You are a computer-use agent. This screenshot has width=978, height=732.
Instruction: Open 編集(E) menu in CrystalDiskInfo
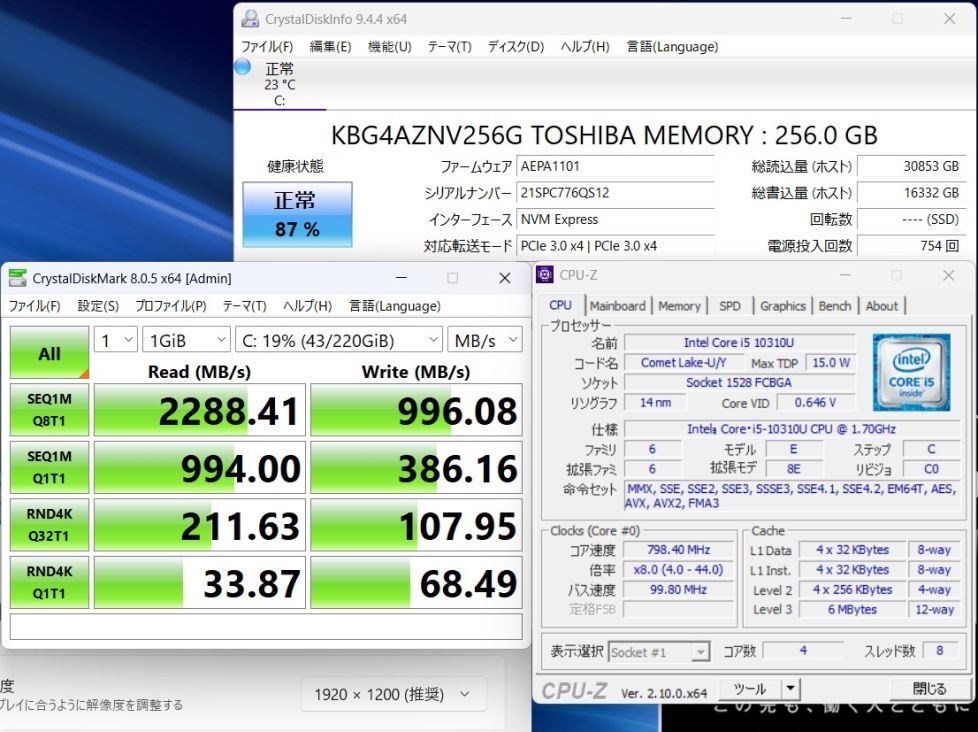(331, 47)
